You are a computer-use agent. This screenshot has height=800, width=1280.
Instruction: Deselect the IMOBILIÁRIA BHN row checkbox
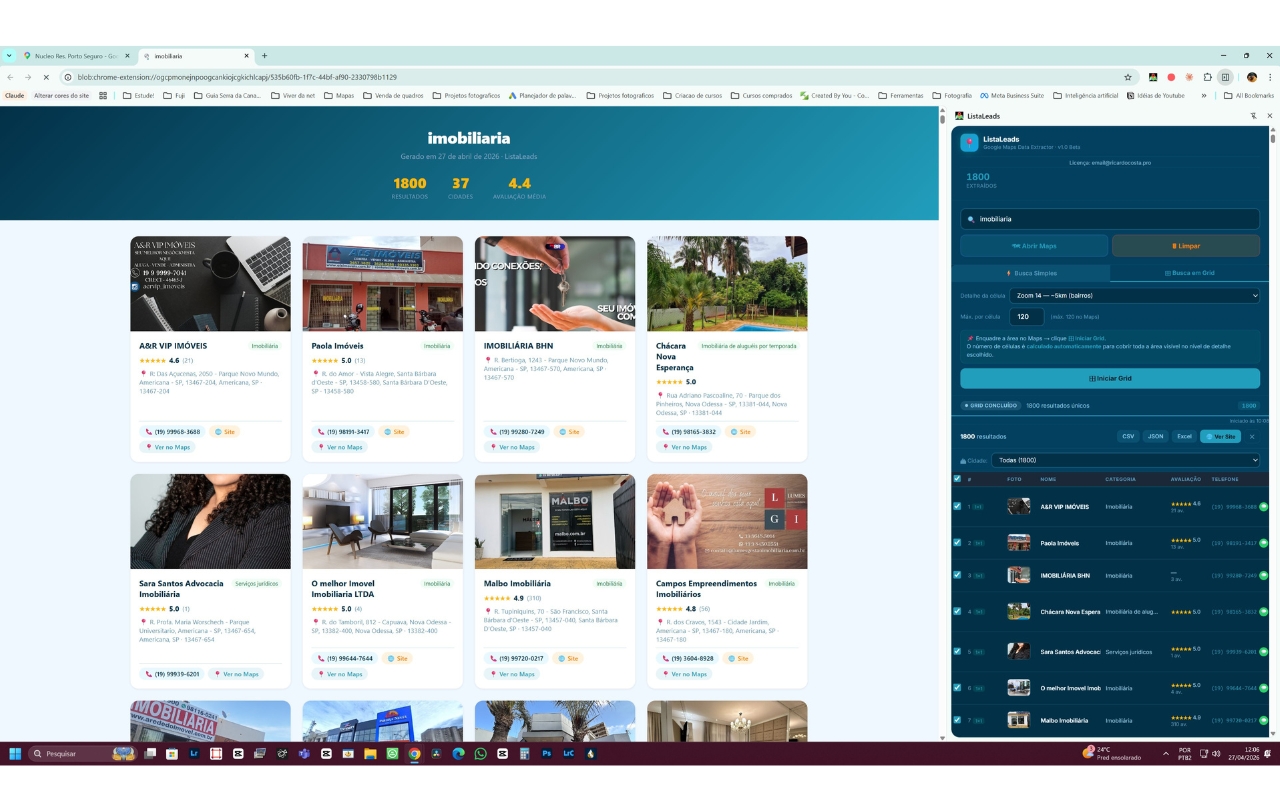[957, 576]
